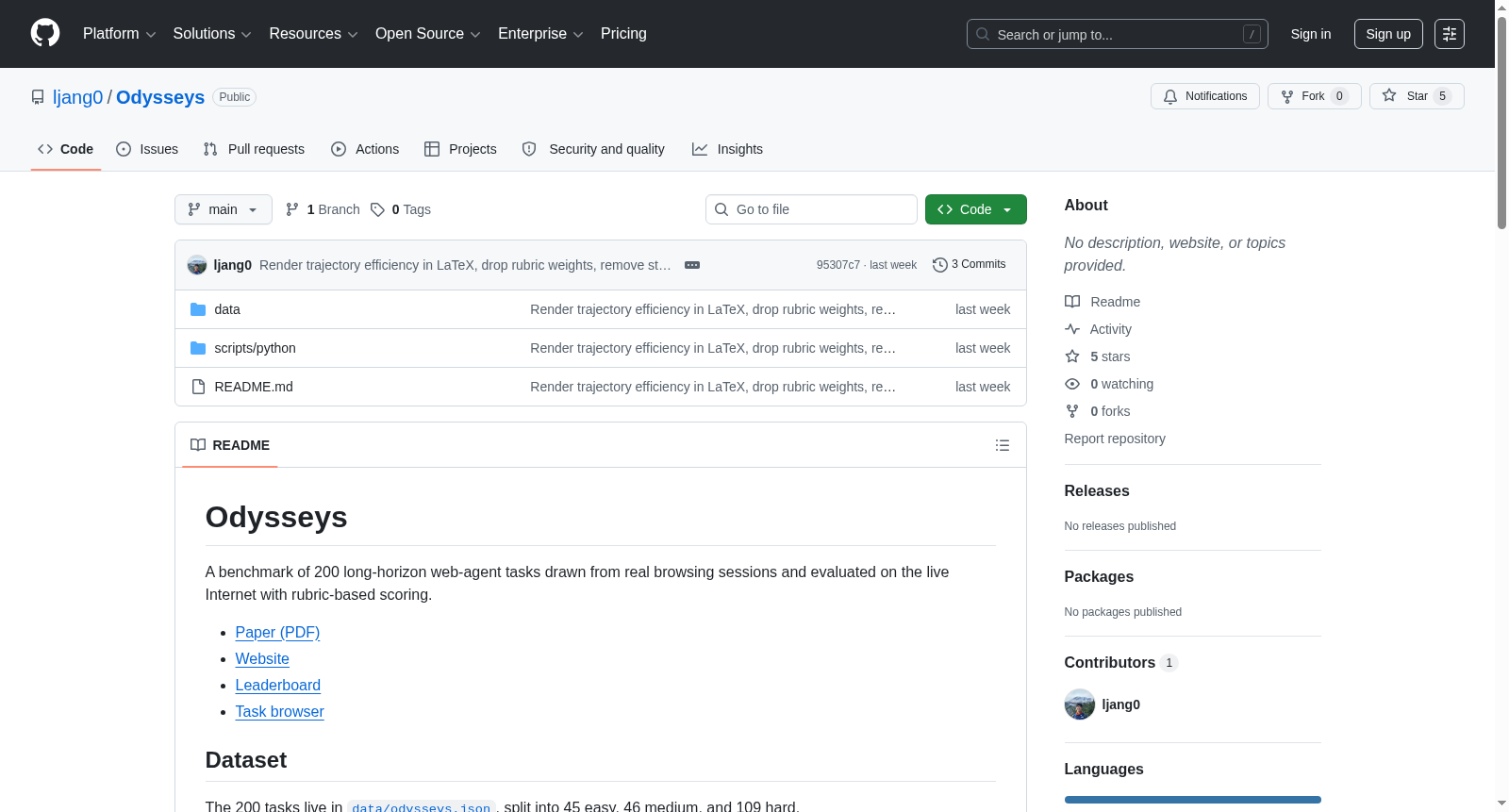Click the book icon beside Readme
1509x812 pixels.
pyautogui.click(x=1072, y=302)
